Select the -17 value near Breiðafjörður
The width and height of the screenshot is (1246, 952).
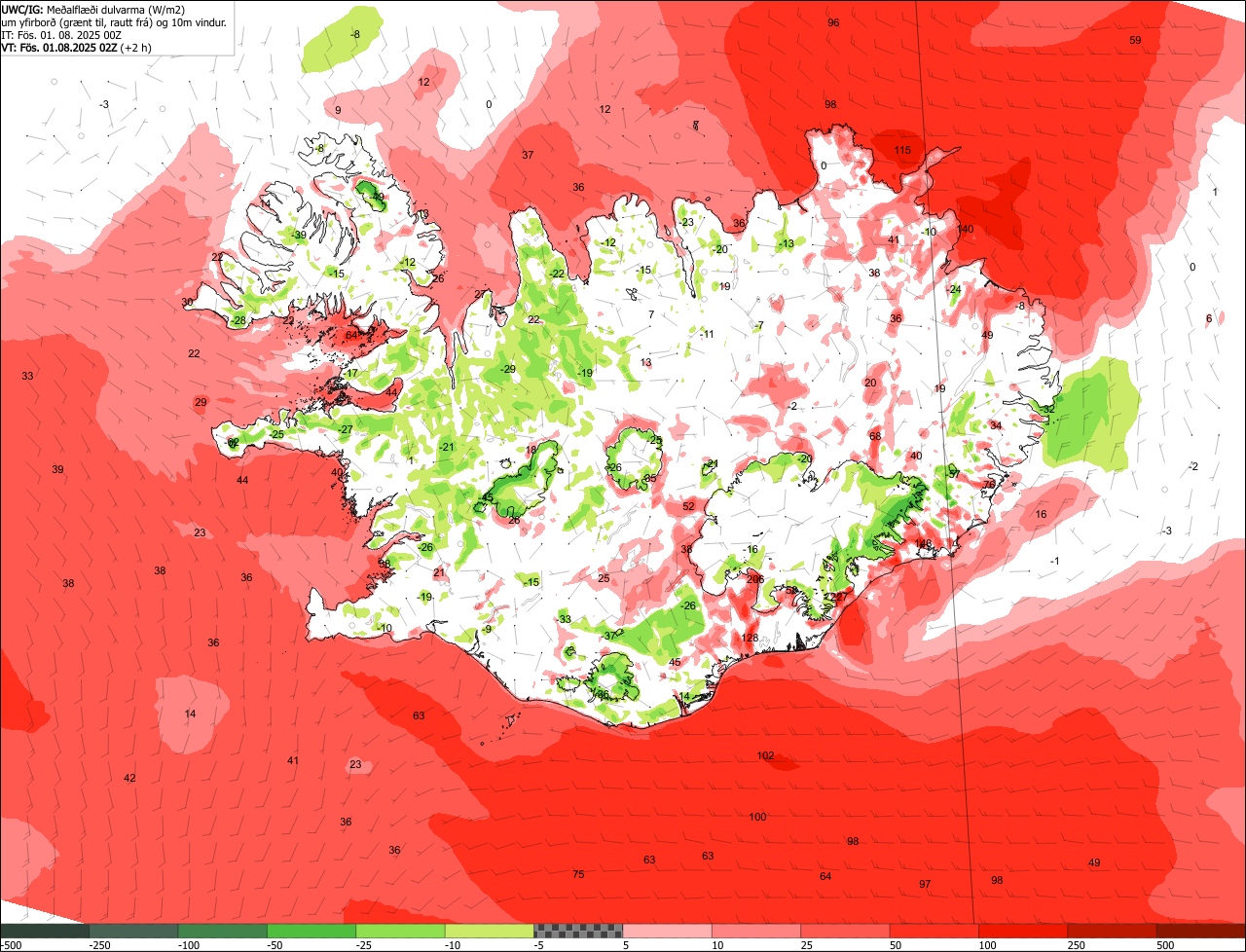tap(350, 374)
